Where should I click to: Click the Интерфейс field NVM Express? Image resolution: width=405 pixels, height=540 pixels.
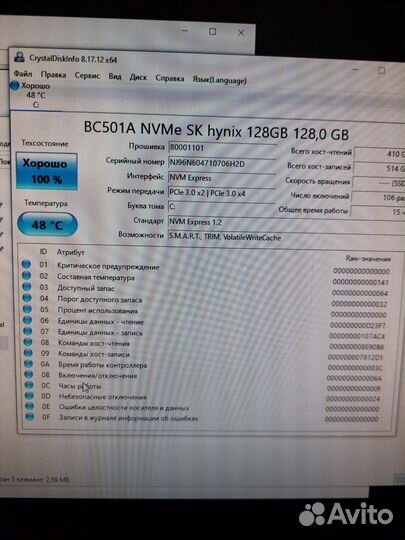coord(222,178)
